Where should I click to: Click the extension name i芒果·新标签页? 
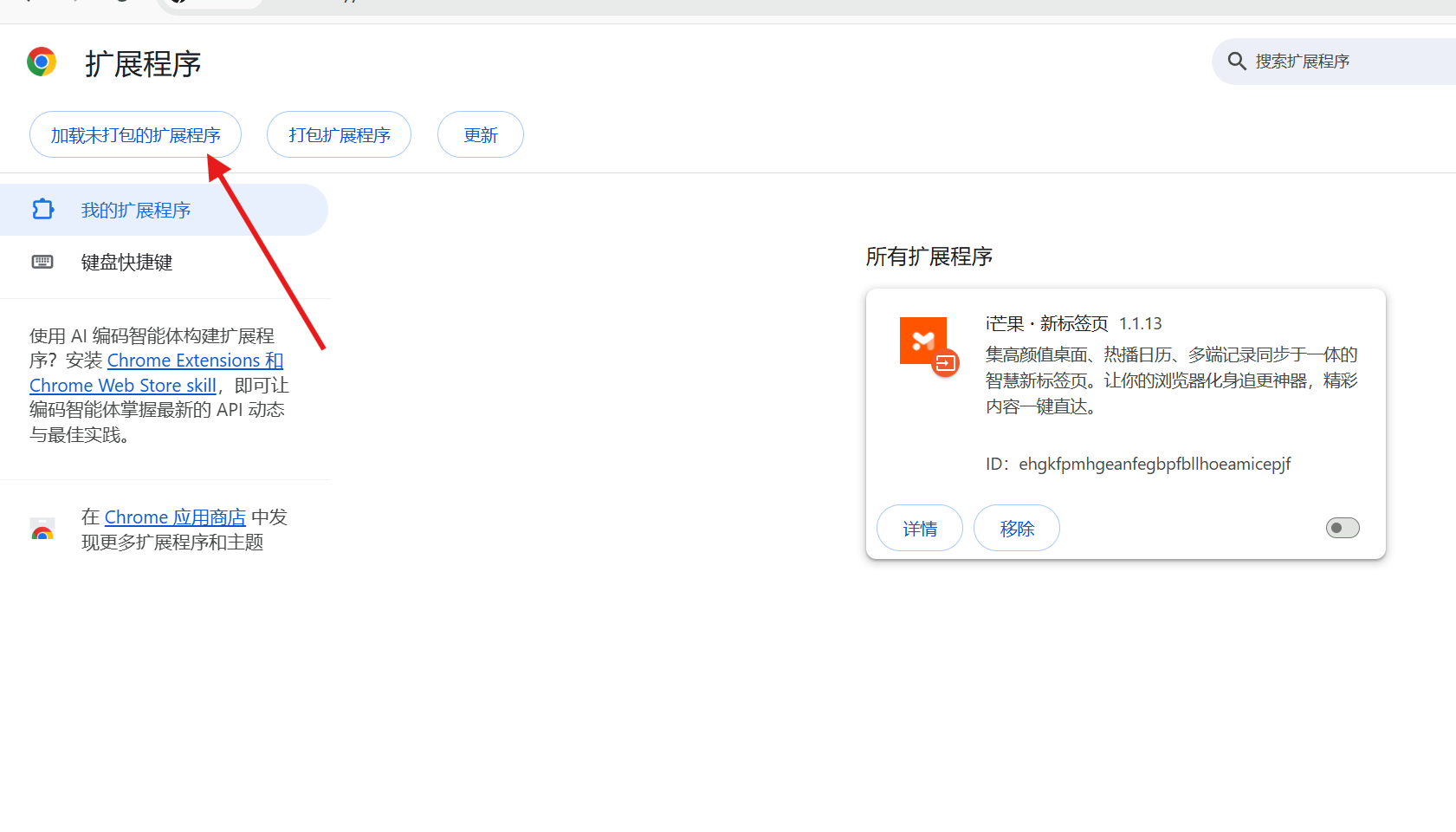coord(1046,323)
